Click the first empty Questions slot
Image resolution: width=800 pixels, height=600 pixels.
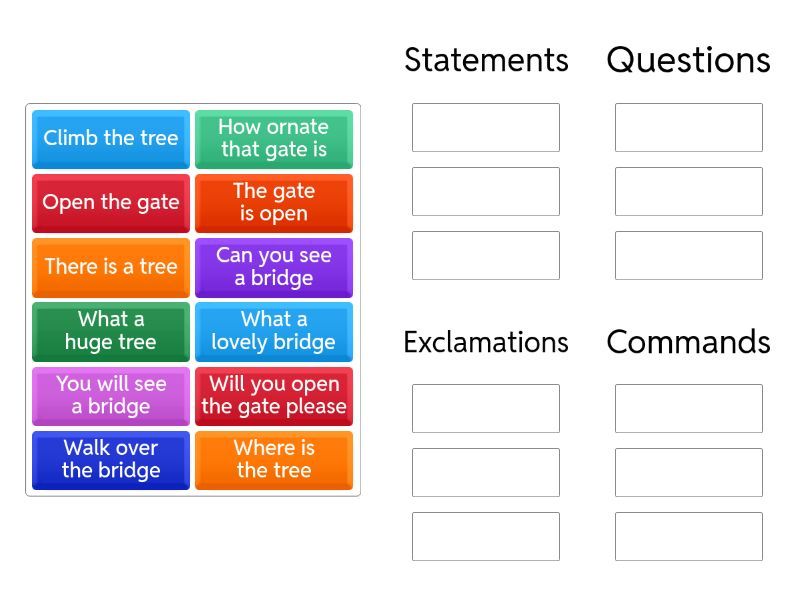click(689, 128)
